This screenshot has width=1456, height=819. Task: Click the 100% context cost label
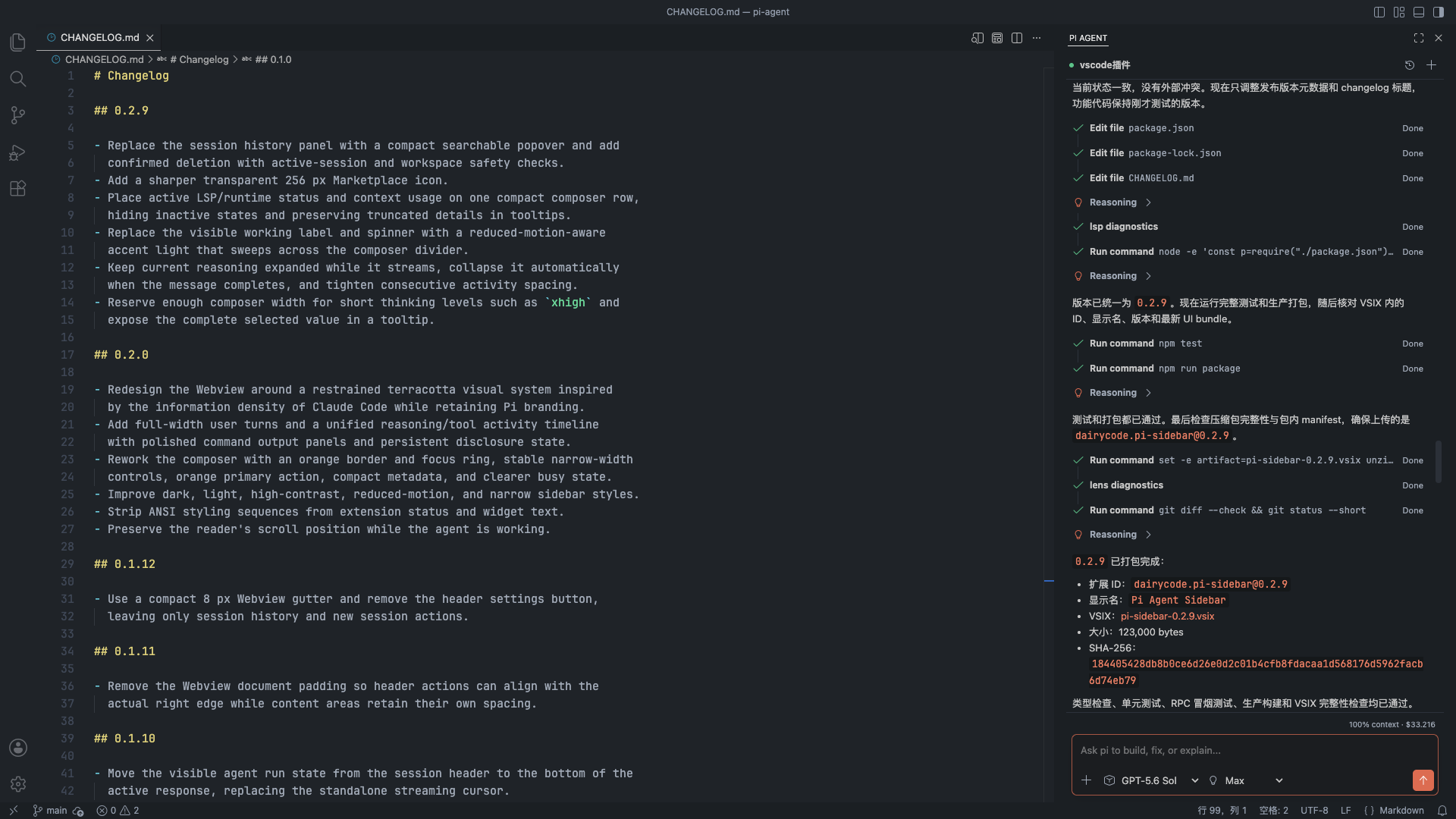[1392, 725]
